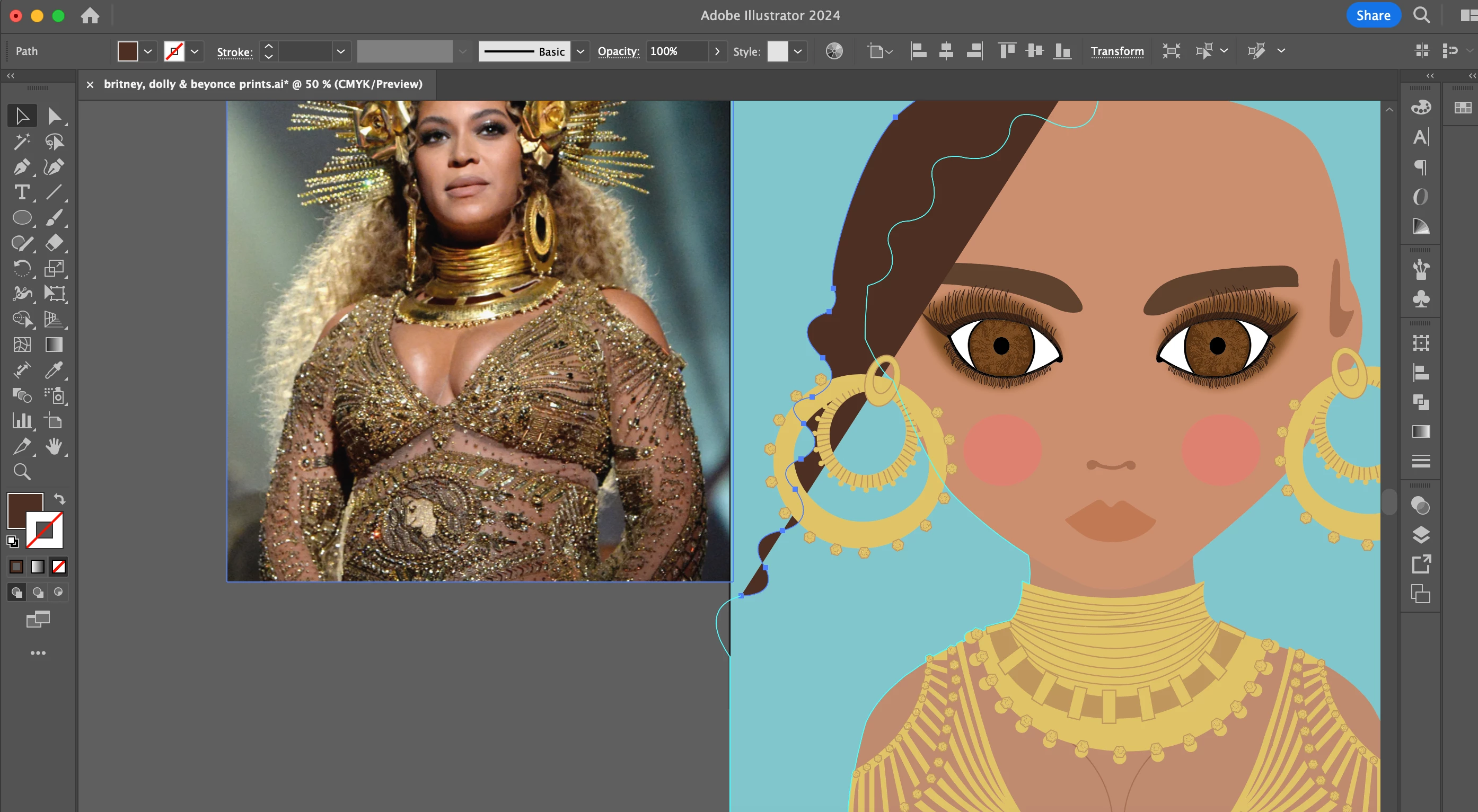Choose the Magic Wand tool
Image resolution: width=1478 pixels, height=812 pixels.
point(21,141)
